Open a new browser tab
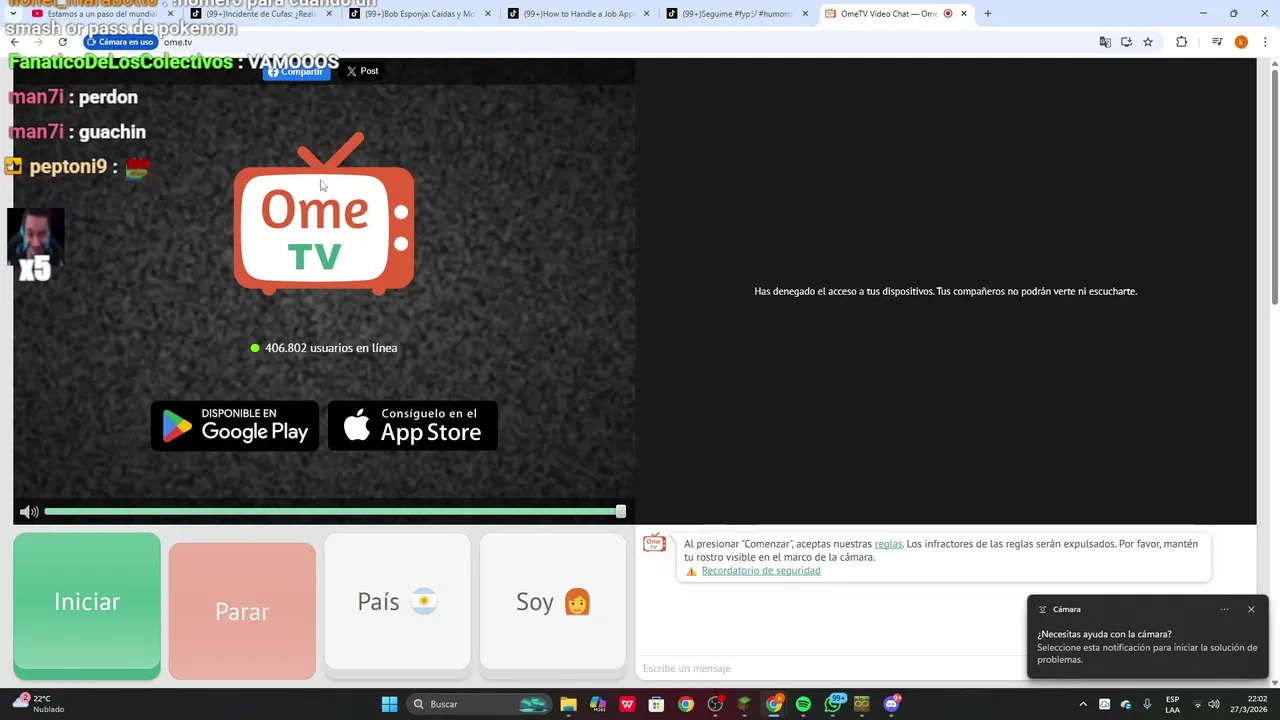1280x720 pixels. point(988,14)
